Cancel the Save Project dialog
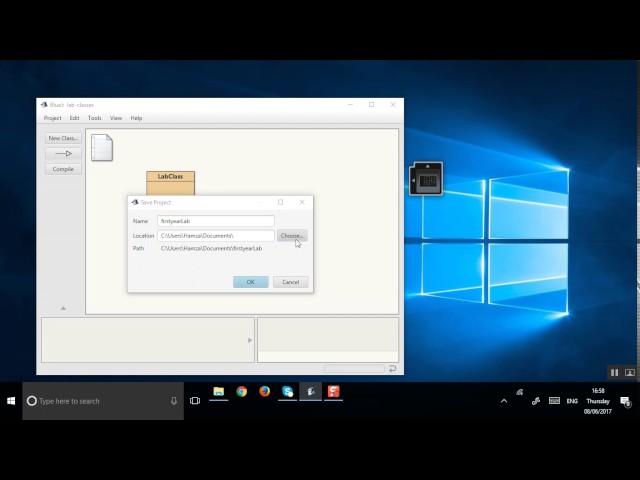 [291, 282]
